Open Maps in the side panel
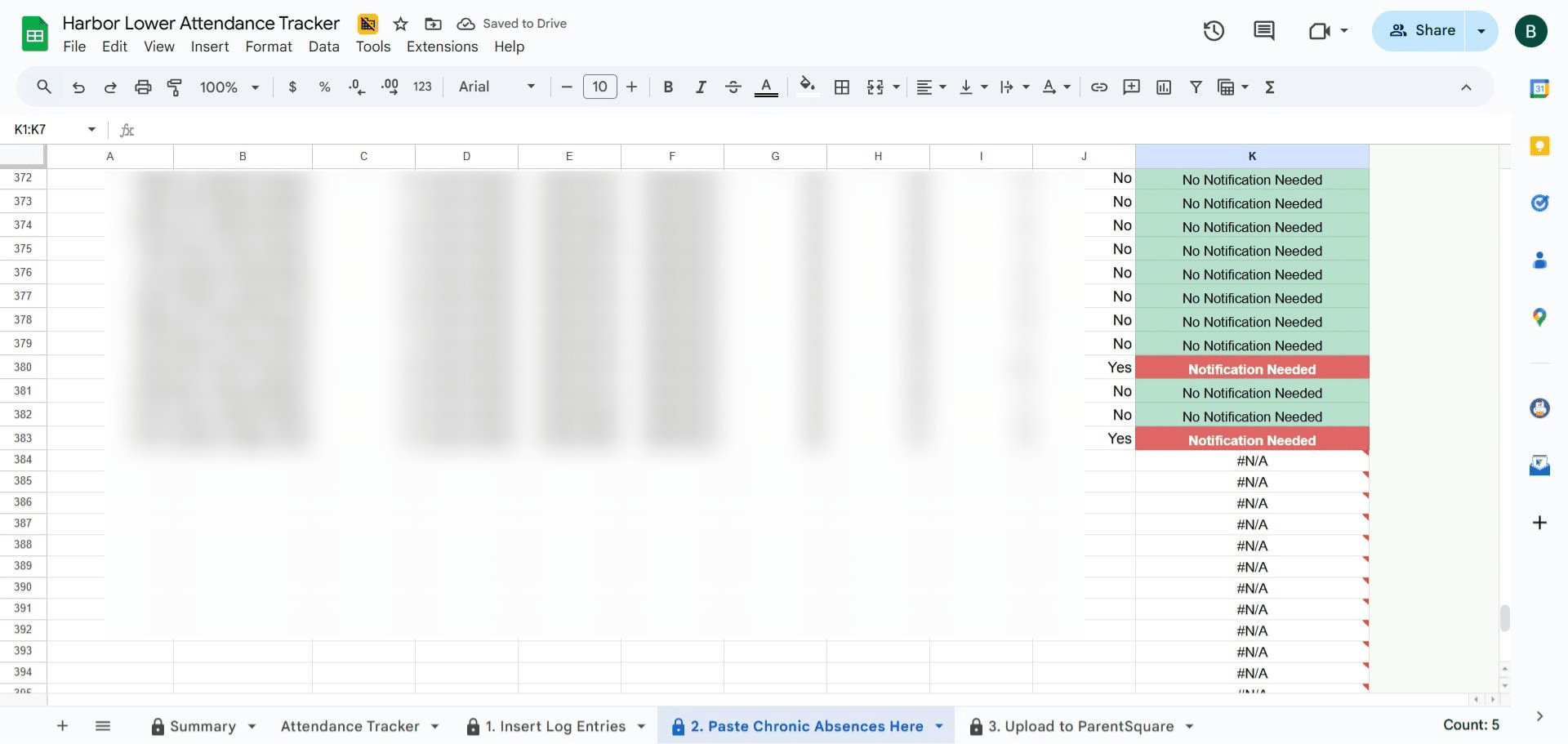 pos(1539,317)
